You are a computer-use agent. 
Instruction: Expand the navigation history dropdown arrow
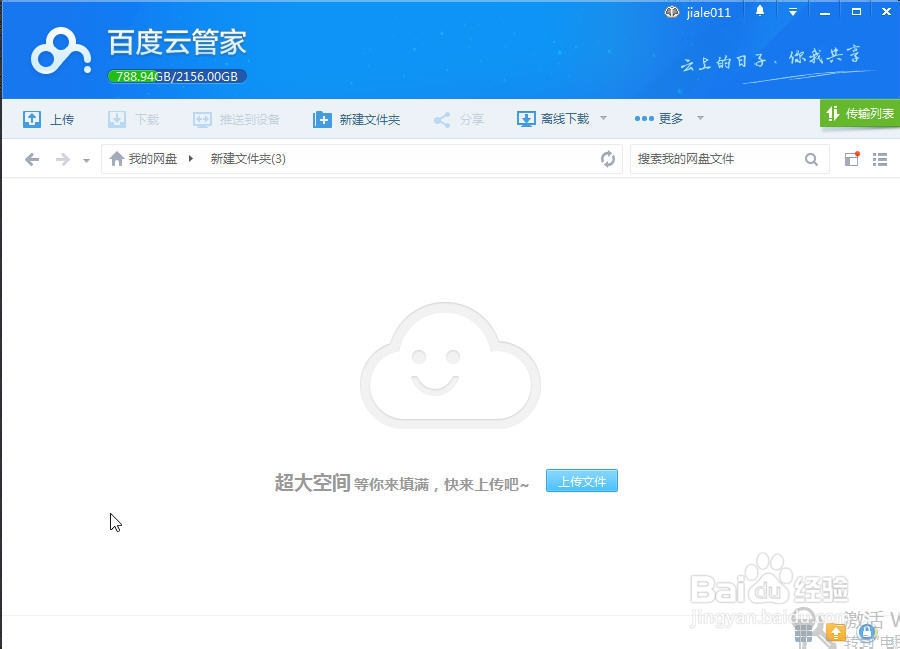click(86, 160)
